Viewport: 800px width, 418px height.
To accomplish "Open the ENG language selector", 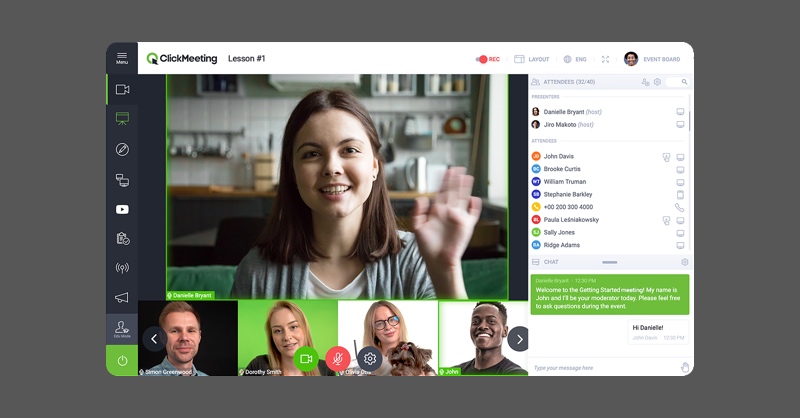I will [578, 59].
